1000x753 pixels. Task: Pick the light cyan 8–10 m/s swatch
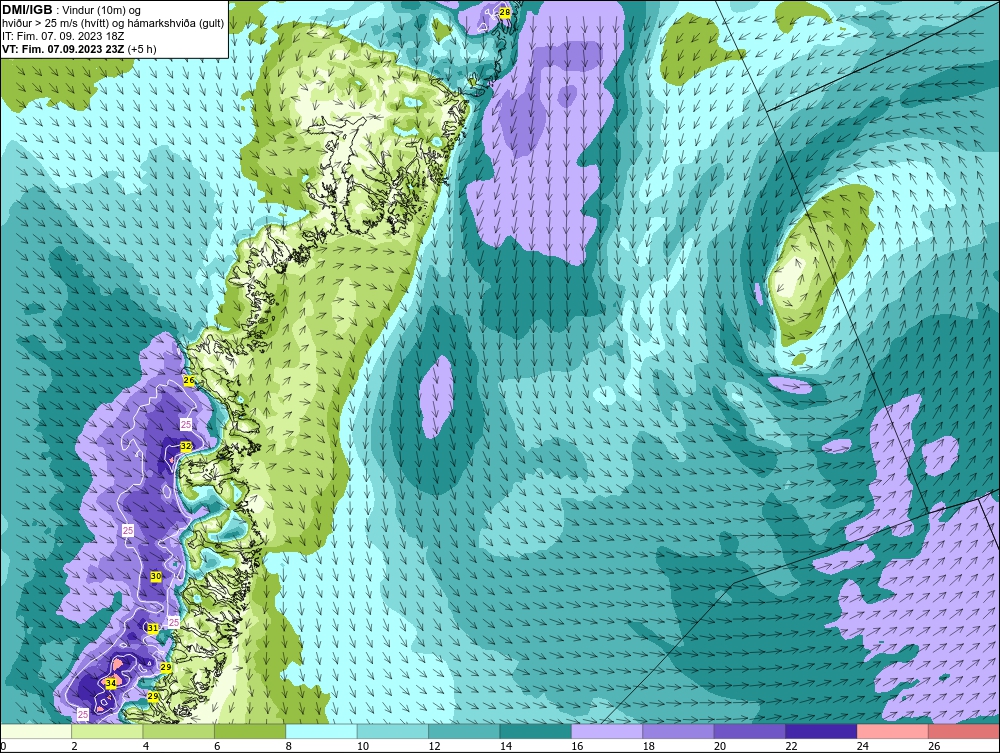click(x=321, y=731)
